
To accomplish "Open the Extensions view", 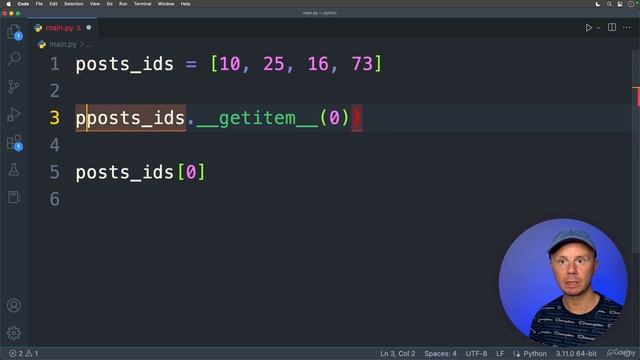I will (x=14, y=143).
